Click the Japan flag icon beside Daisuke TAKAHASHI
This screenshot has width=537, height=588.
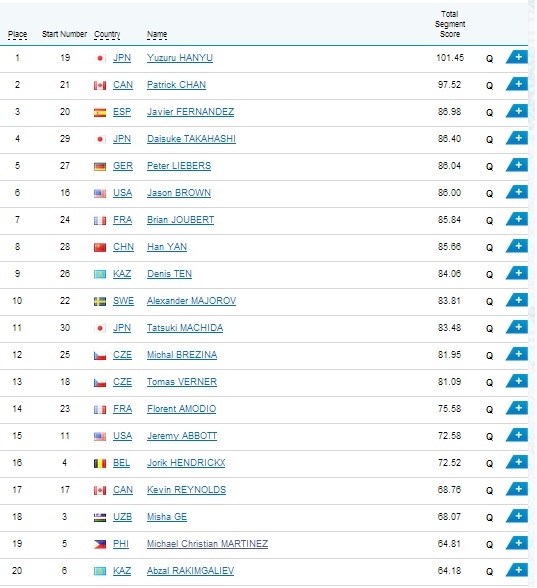[x=100, y=139]
